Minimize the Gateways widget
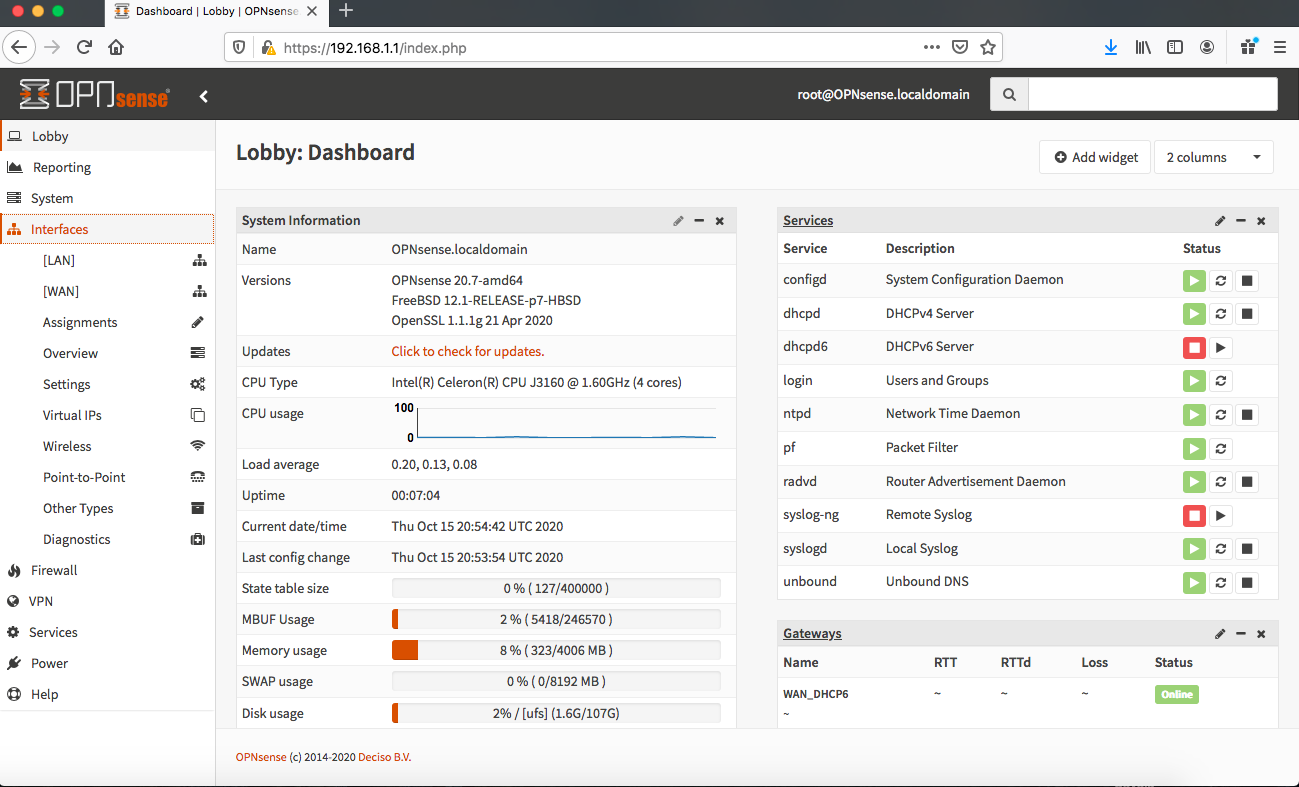The width and height of the screenshot is (1299, 787). 1241,634
